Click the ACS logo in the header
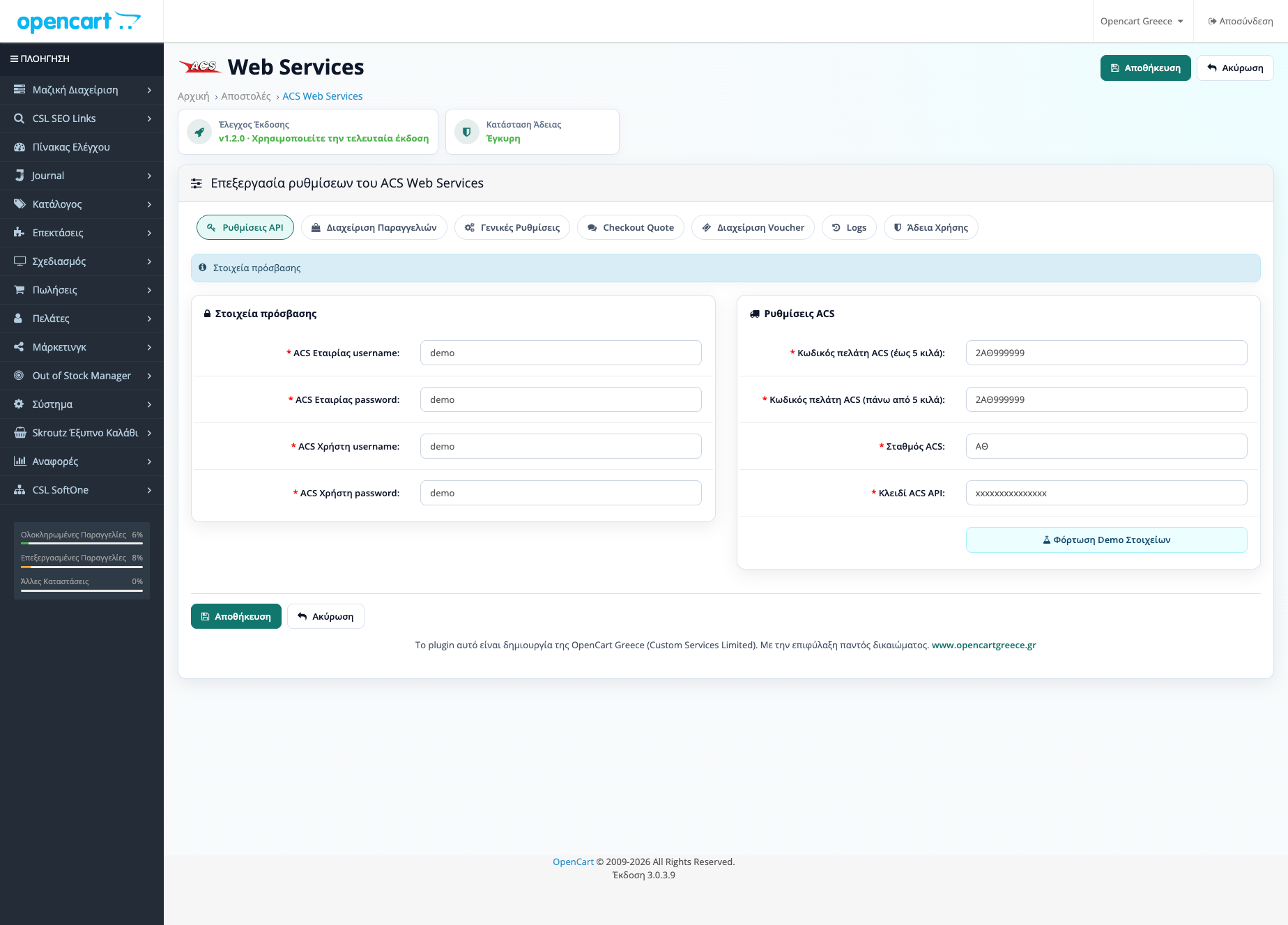Viewport: 1288px width, 925px height. (200, 66)
